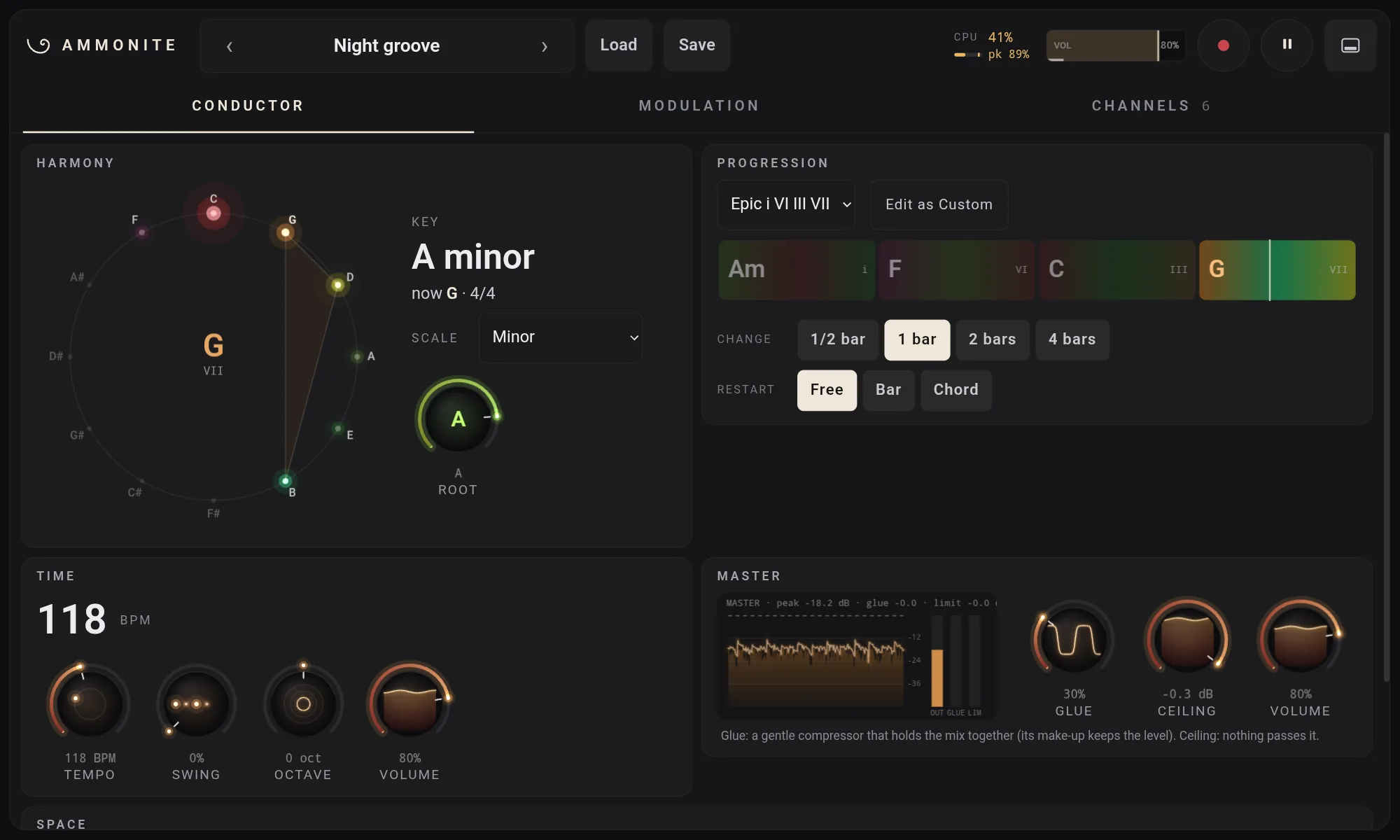Switch to the Channels tab
1400x840 pixels.
click(x=1151, y=106)
